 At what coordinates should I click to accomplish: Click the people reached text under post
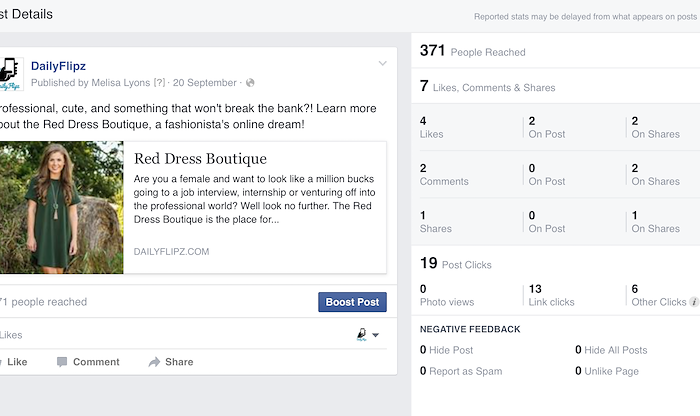click(x=44, y=302)
